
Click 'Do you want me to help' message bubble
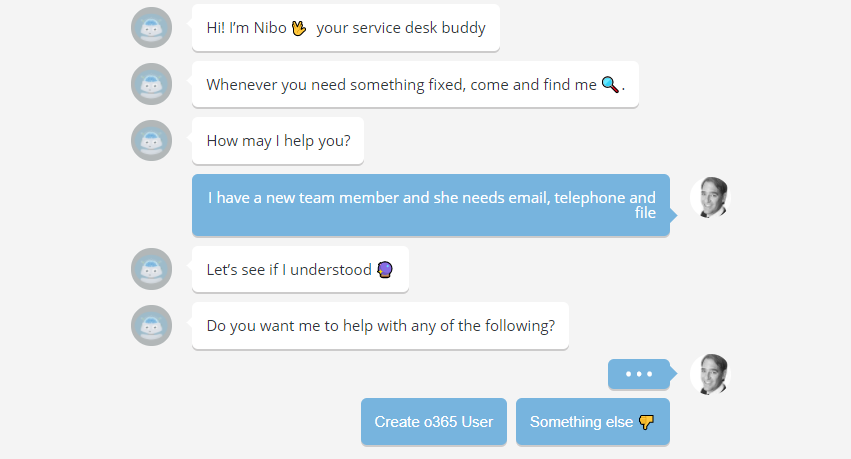[x=380, y=326]
